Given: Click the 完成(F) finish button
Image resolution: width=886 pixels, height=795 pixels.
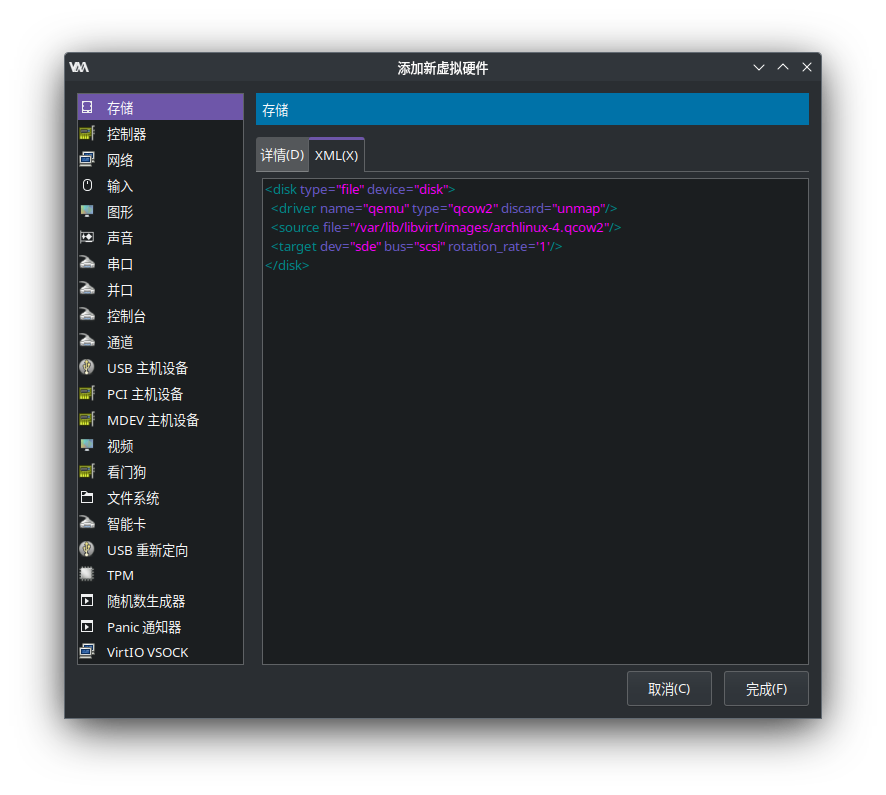Looking at the screenshot, I should 766,689.
